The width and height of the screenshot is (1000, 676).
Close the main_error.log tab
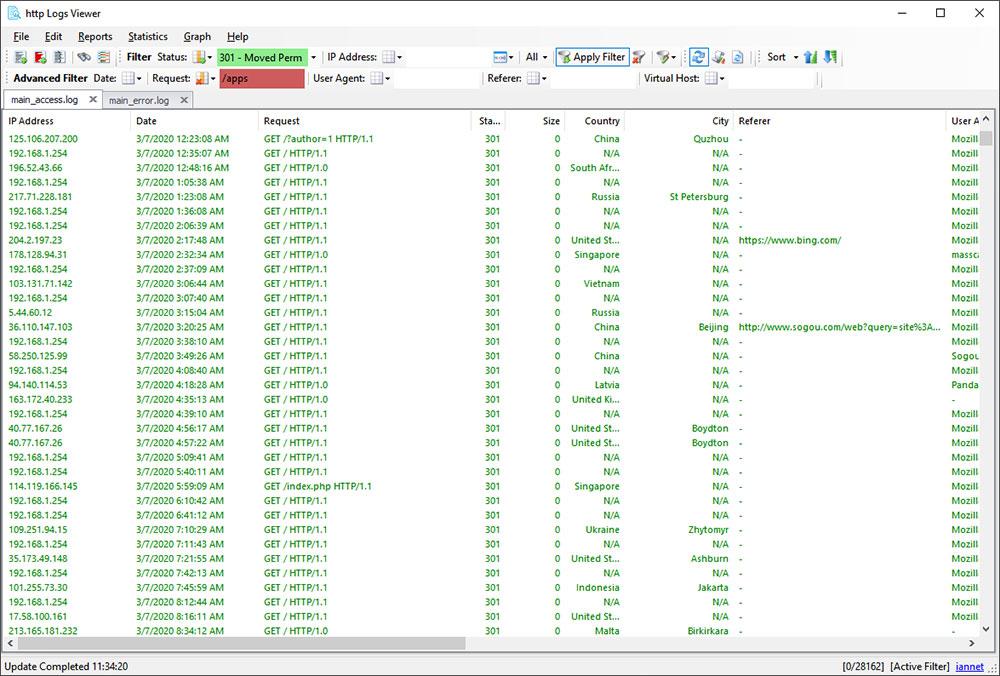(x=184, y=100)
